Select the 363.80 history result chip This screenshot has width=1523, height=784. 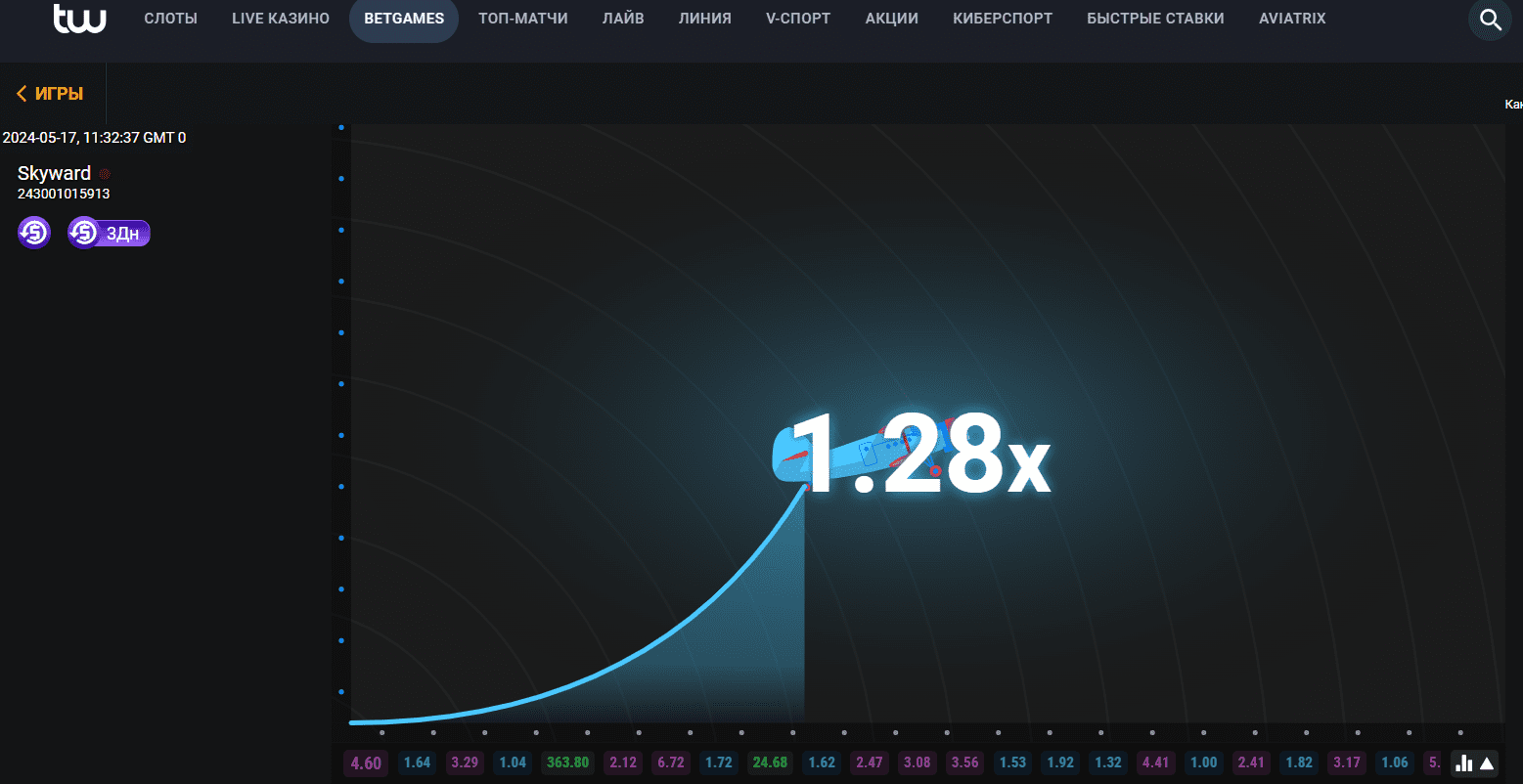568,762
